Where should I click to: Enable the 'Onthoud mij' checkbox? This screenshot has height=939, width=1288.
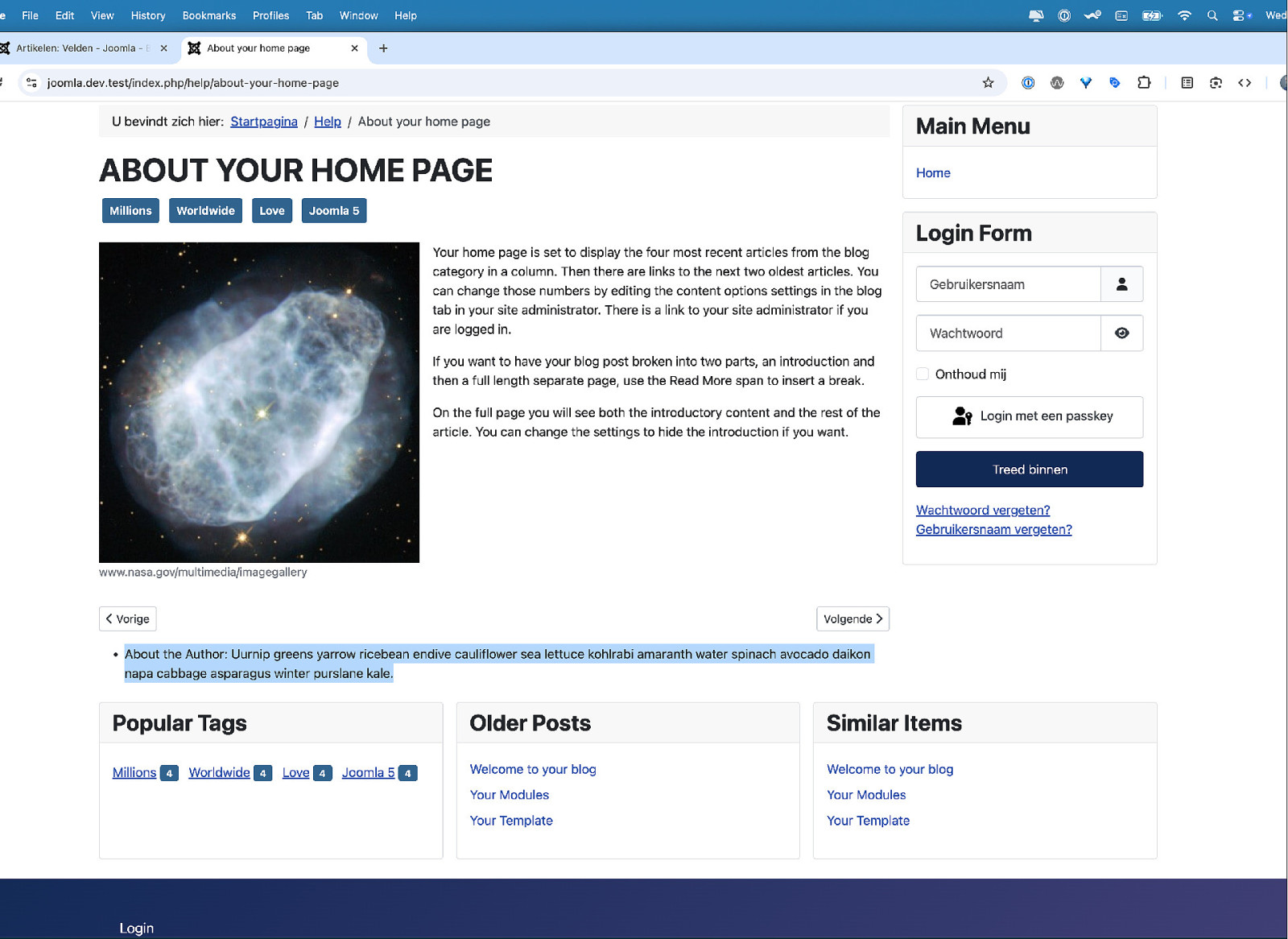[x=923, y=374]
